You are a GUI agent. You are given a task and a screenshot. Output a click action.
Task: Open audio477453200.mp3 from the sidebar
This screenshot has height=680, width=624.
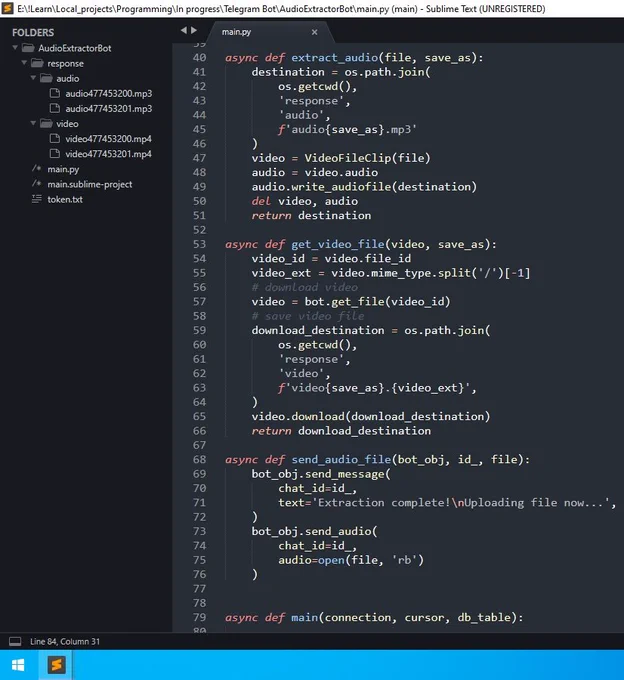point(108,94)
